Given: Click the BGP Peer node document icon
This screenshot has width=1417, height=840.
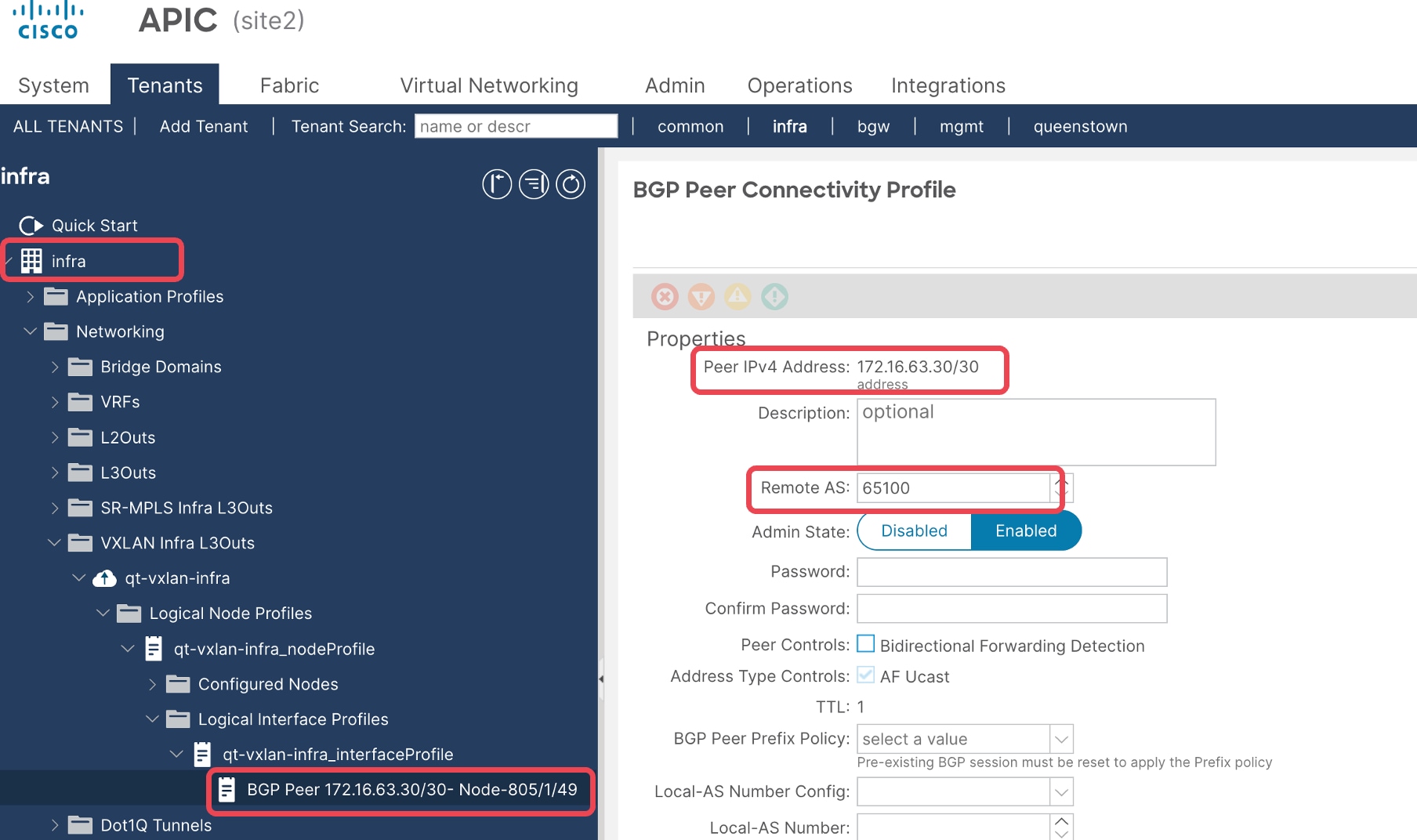Looking at the screenshot, I should pos(227,789).
